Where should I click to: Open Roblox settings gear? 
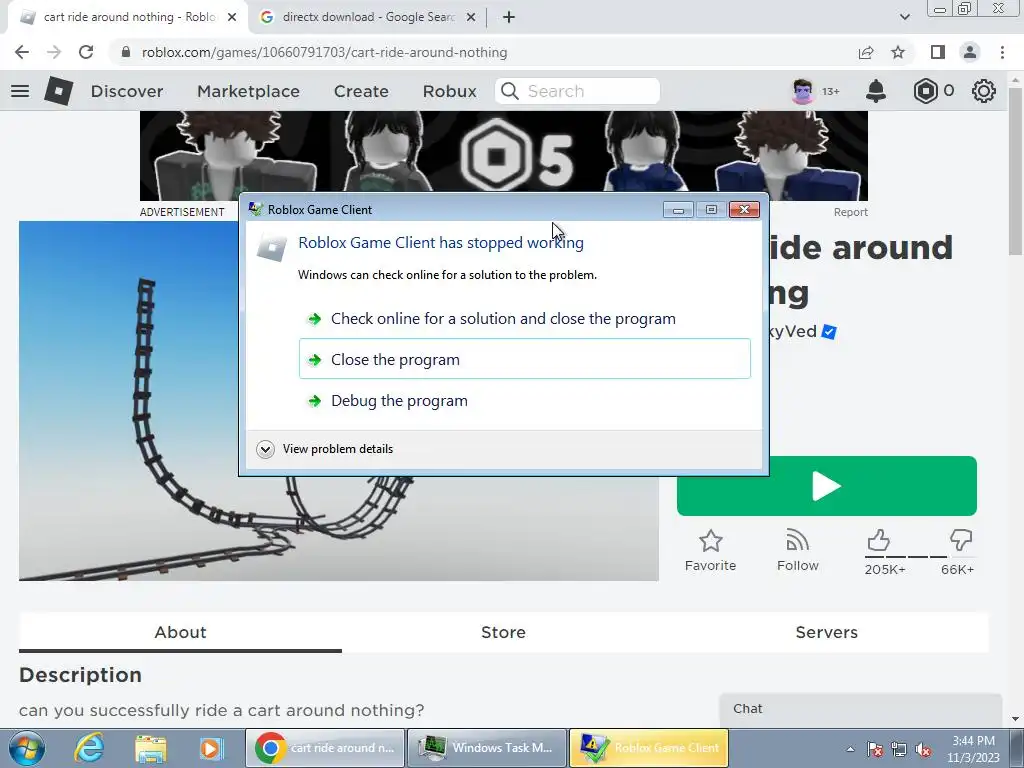click(984, 91)
